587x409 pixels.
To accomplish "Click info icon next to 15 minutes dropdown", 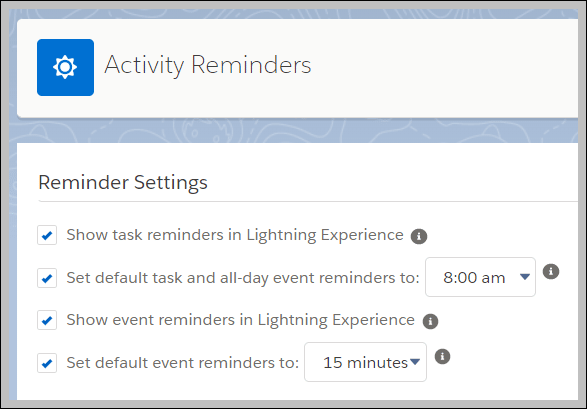I will (x=442, y=356).
